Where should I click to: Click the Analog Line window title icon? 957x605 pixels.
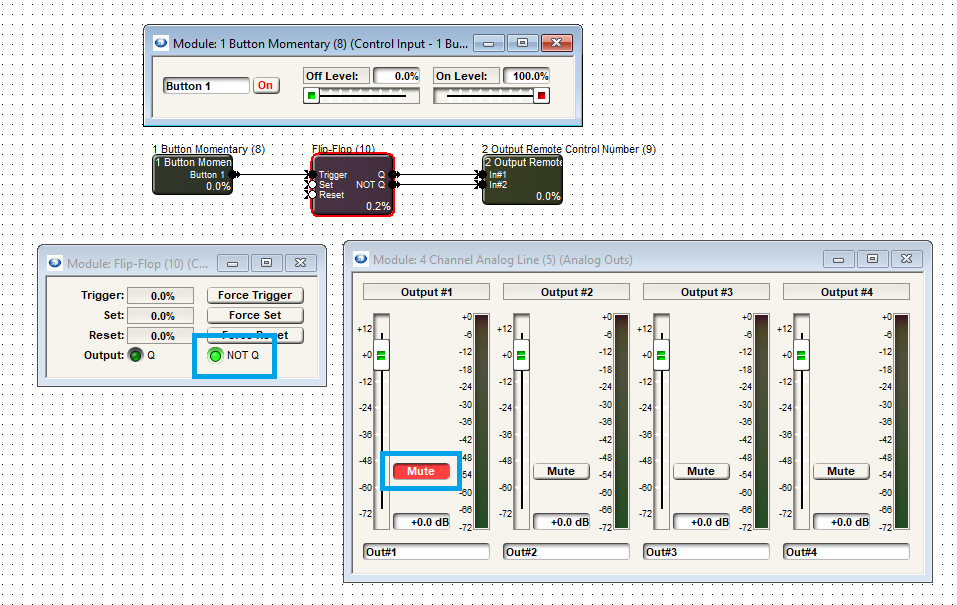(360, 259)
